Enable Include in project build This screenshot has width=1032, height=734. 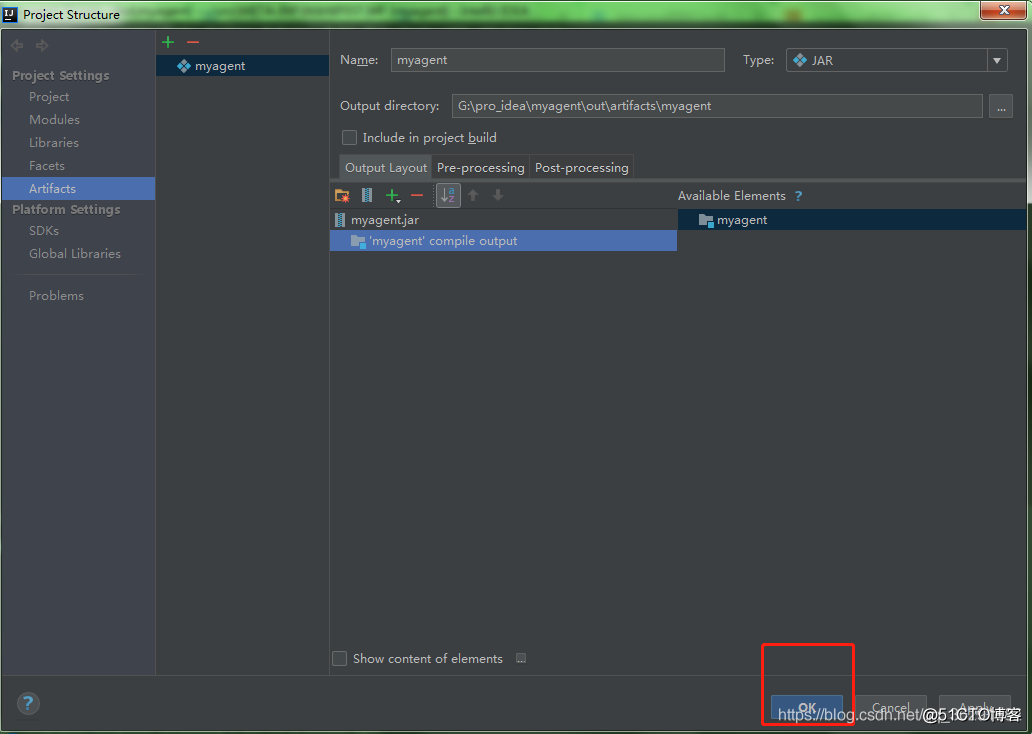coord(349,138)
